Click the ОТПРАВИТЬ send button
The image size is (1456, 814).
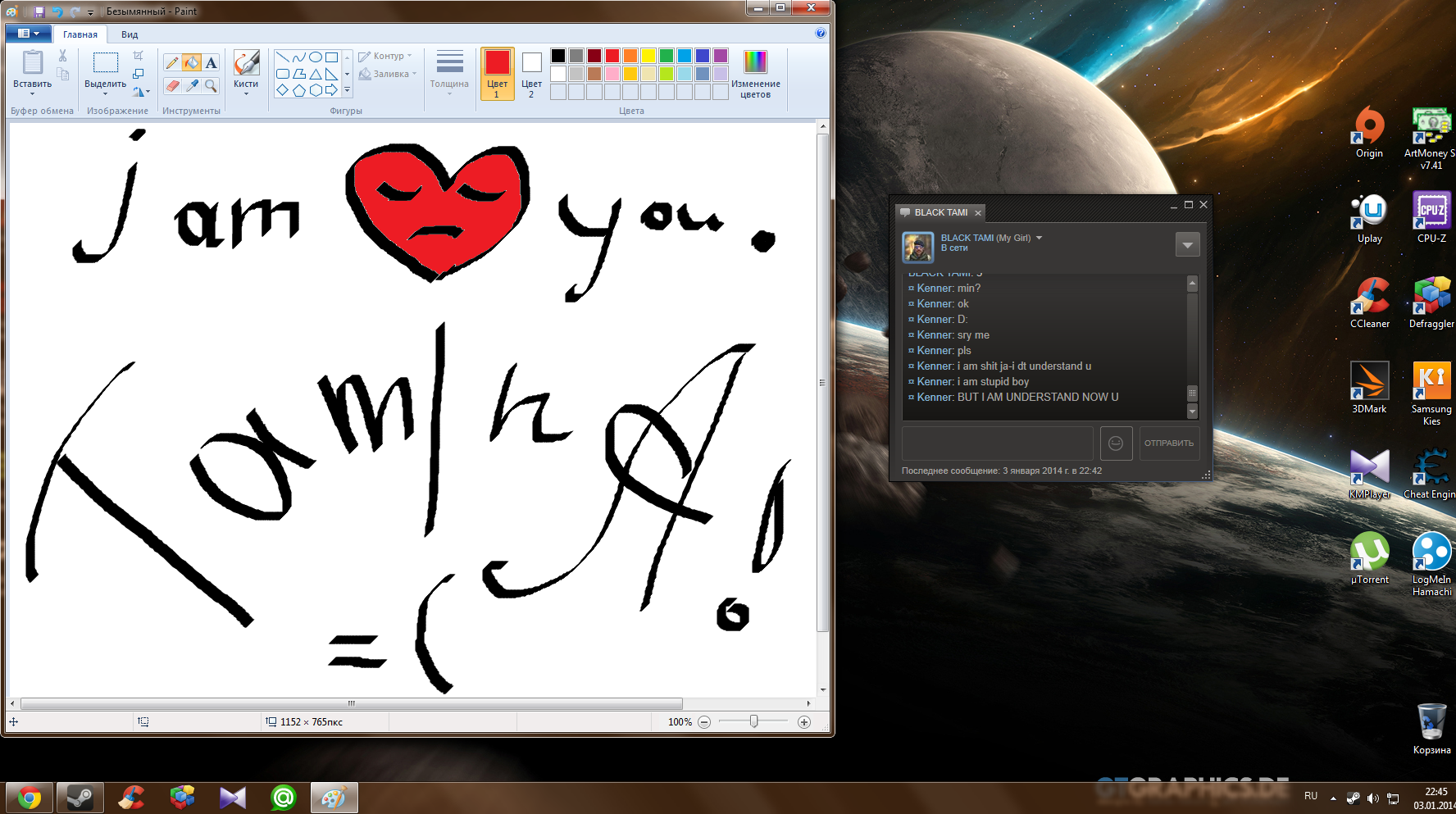click(1169, 443)
